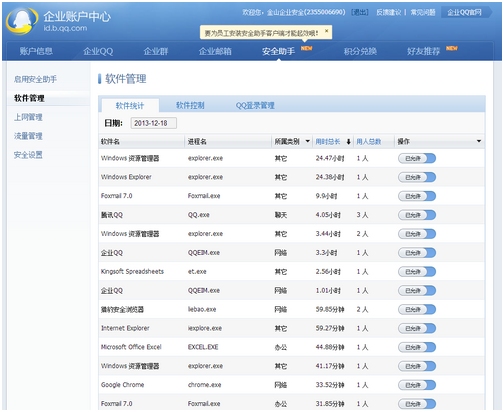Click the 软件名 column header
Image resolution: width=504 pixels, height=412 pixels.
coord(110,142)
